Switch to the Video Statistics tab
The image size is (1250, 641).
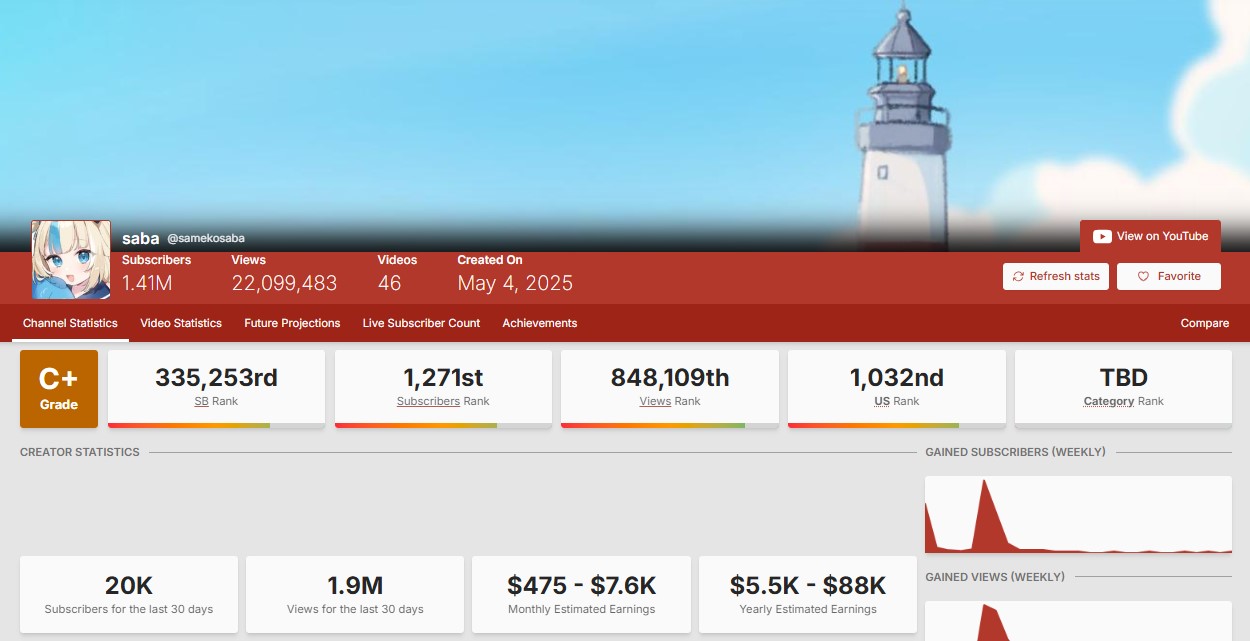point(181,323)
